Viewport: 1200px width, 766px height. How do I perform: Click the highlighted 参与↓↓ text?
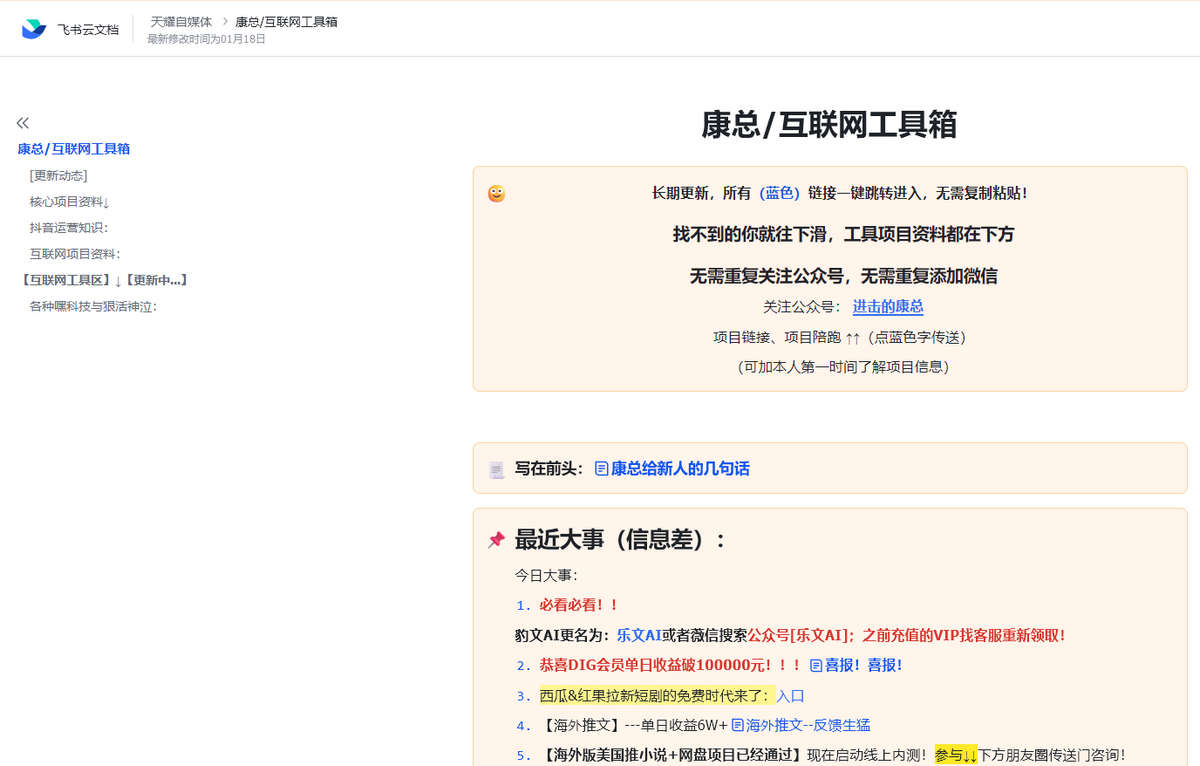(x=956, y=755)
